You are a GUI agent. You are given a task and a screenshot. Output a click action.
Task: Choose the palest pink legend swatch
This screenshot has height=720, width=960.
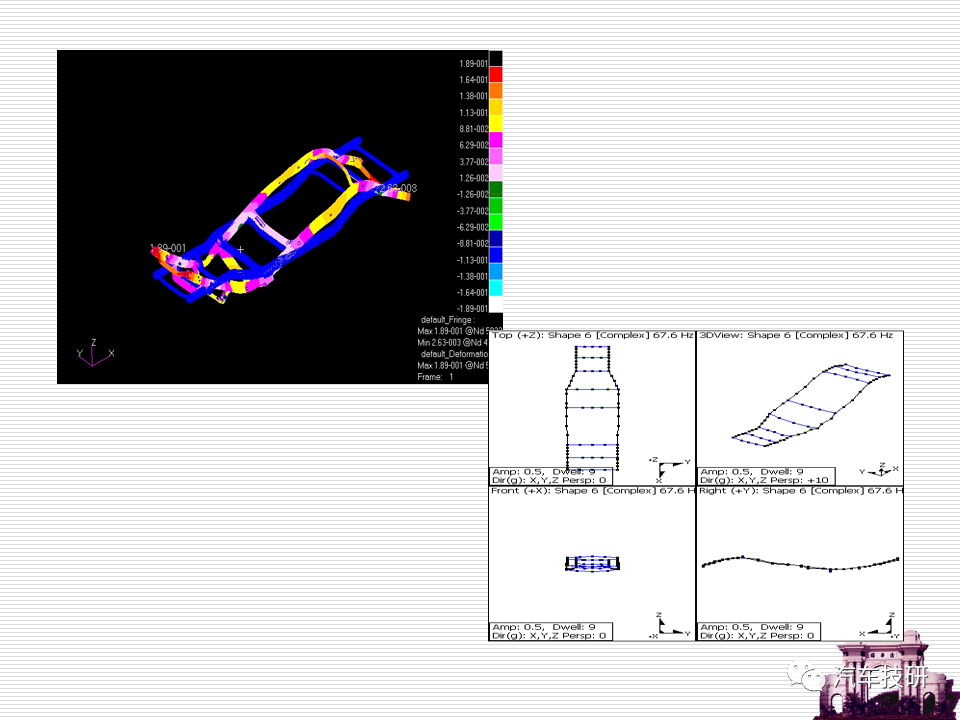pyautogui.click(x=496, y=173)
